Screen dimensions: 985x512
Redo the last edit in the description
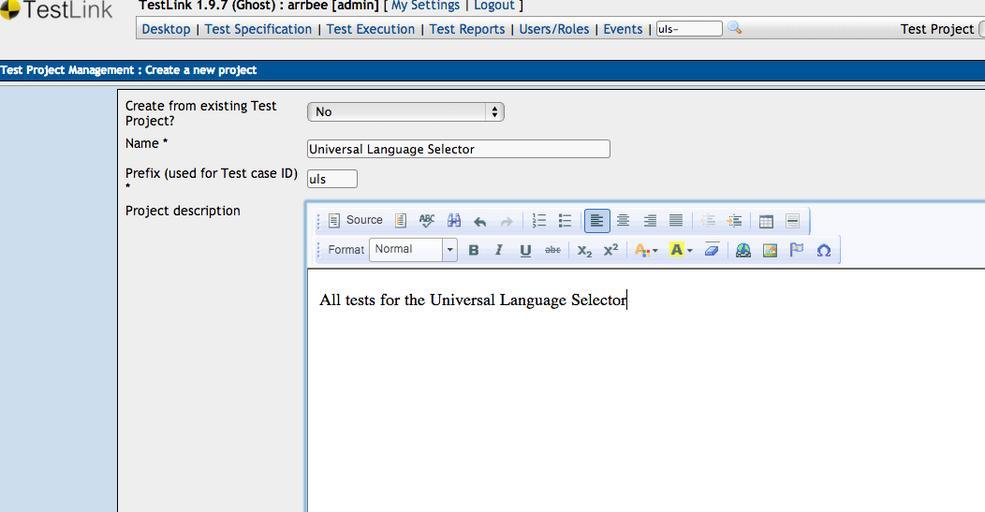(x=506, y=221)
